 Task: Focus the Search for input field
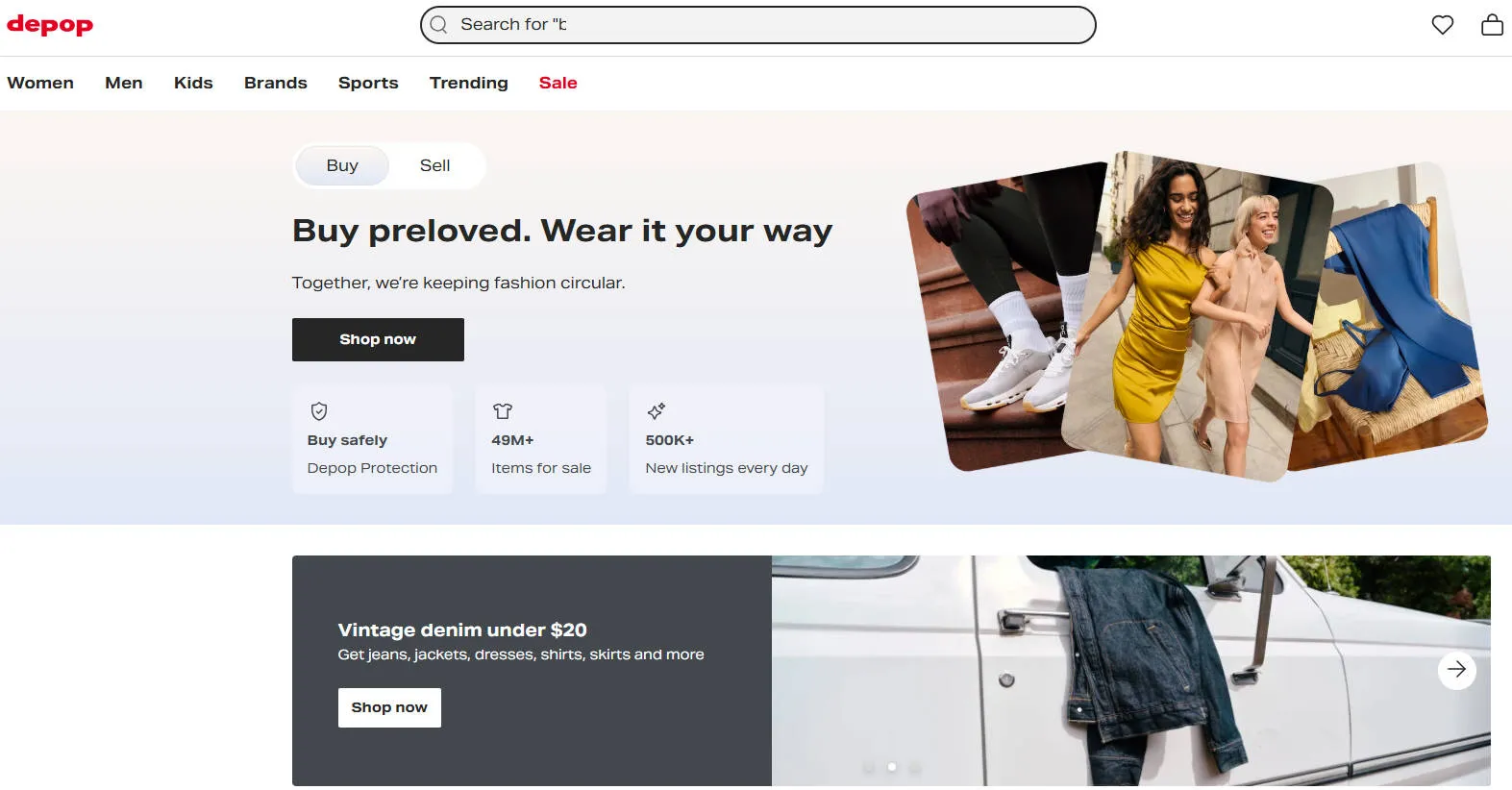[757, 25]
